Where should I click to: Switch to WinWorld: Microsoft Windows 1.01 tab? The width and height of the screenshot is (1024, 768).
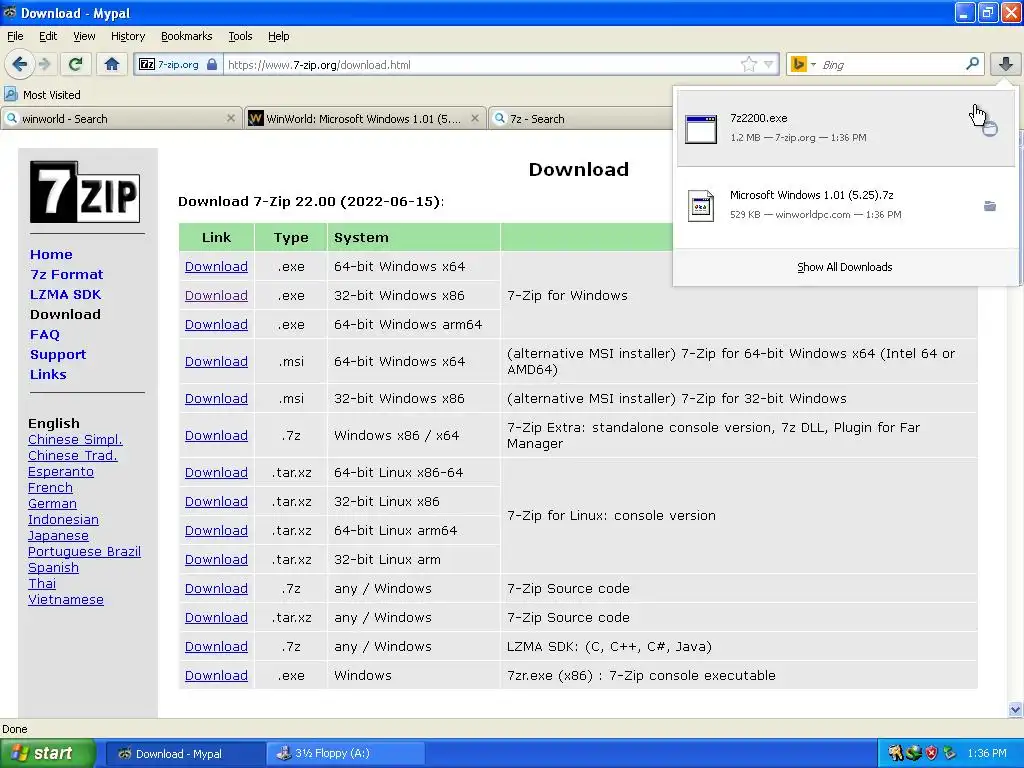(x=365, y=118)
